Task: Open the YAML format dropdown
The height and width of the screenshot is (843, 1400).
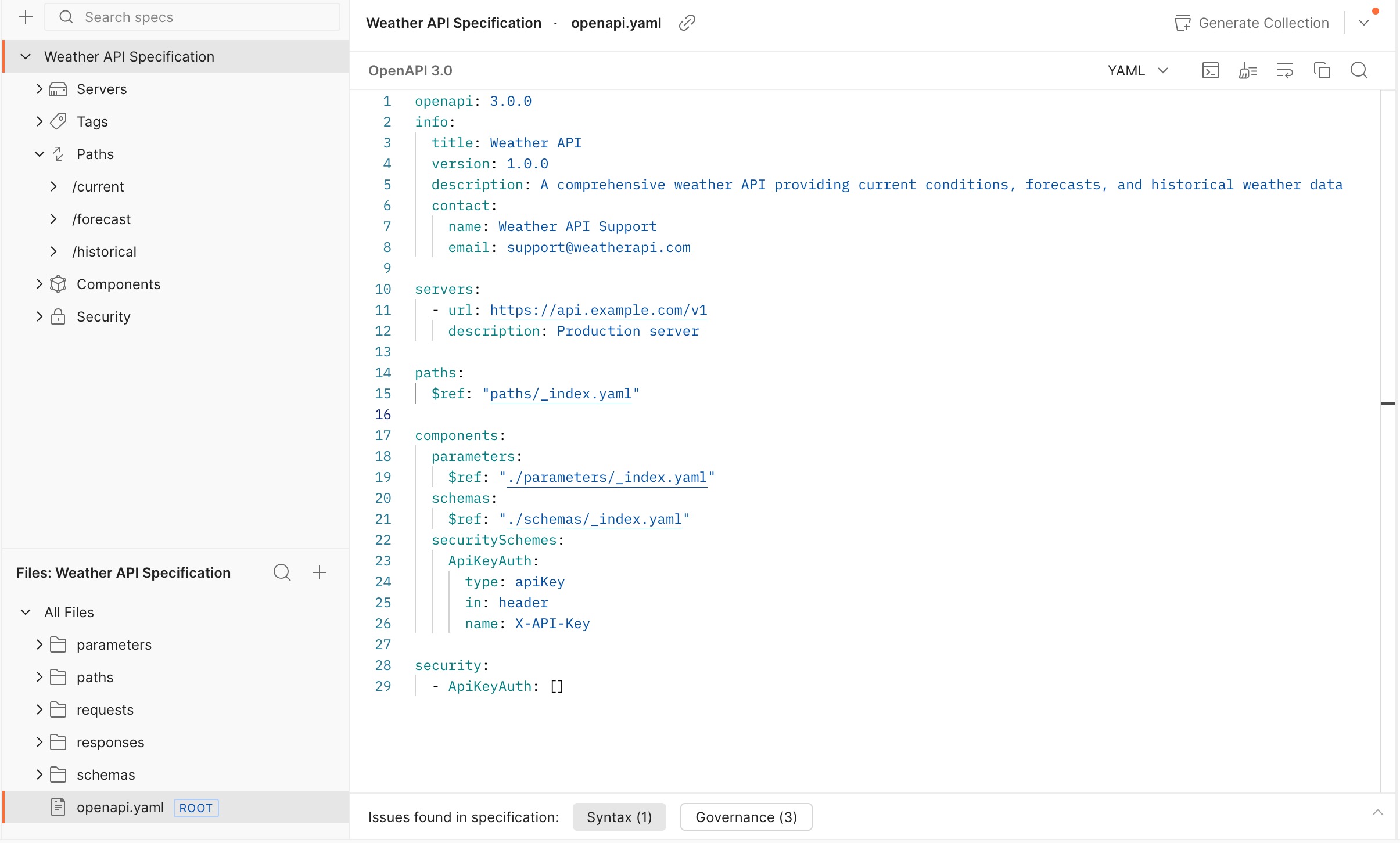Action: (1137, 70)
